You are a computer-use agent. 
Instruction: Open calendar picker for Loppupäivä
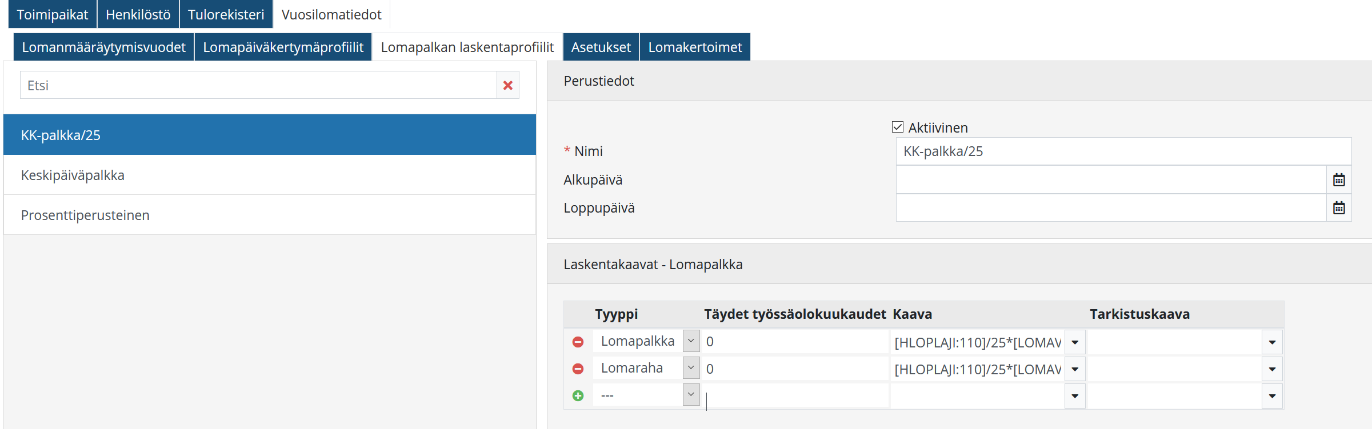pos(1339,208)
